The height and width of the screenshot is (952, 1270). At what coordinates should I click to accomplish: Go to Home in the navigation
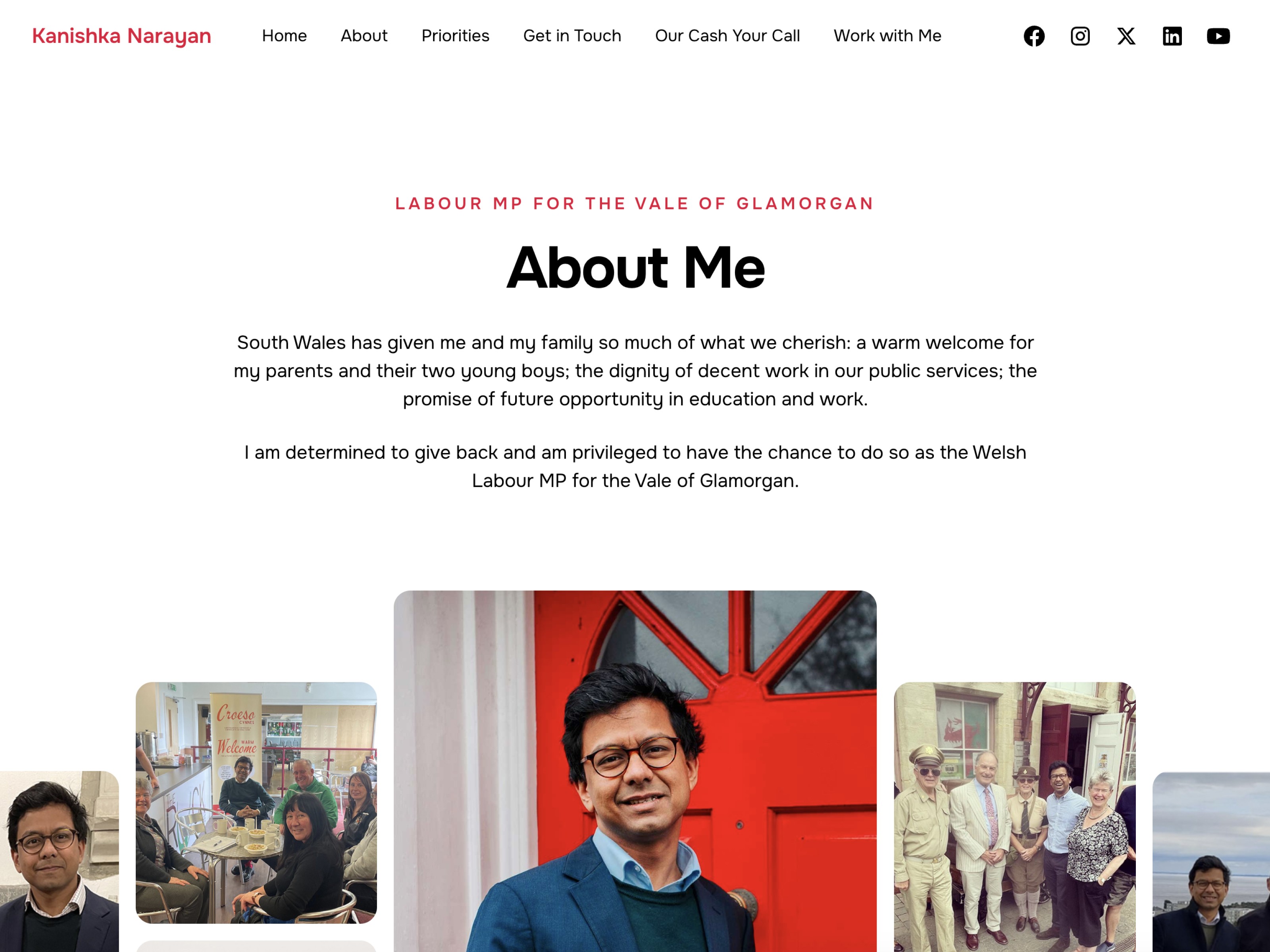pos(284,36)
